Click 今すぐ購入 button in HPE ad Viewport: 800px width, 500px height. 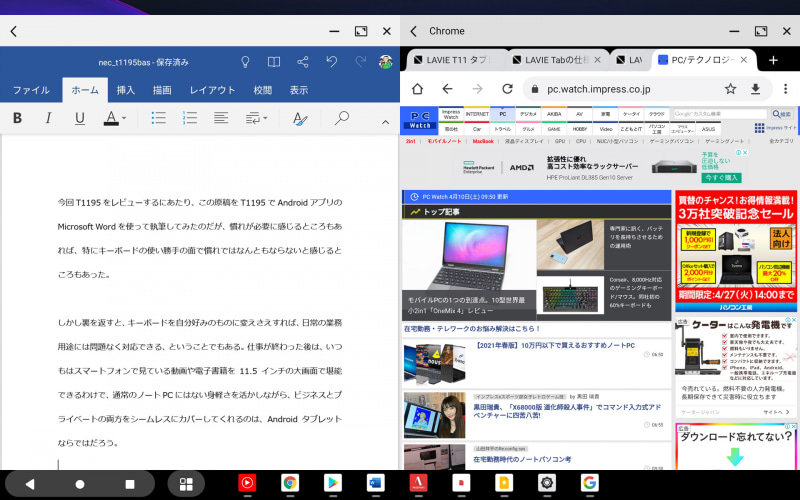[721, 178]
